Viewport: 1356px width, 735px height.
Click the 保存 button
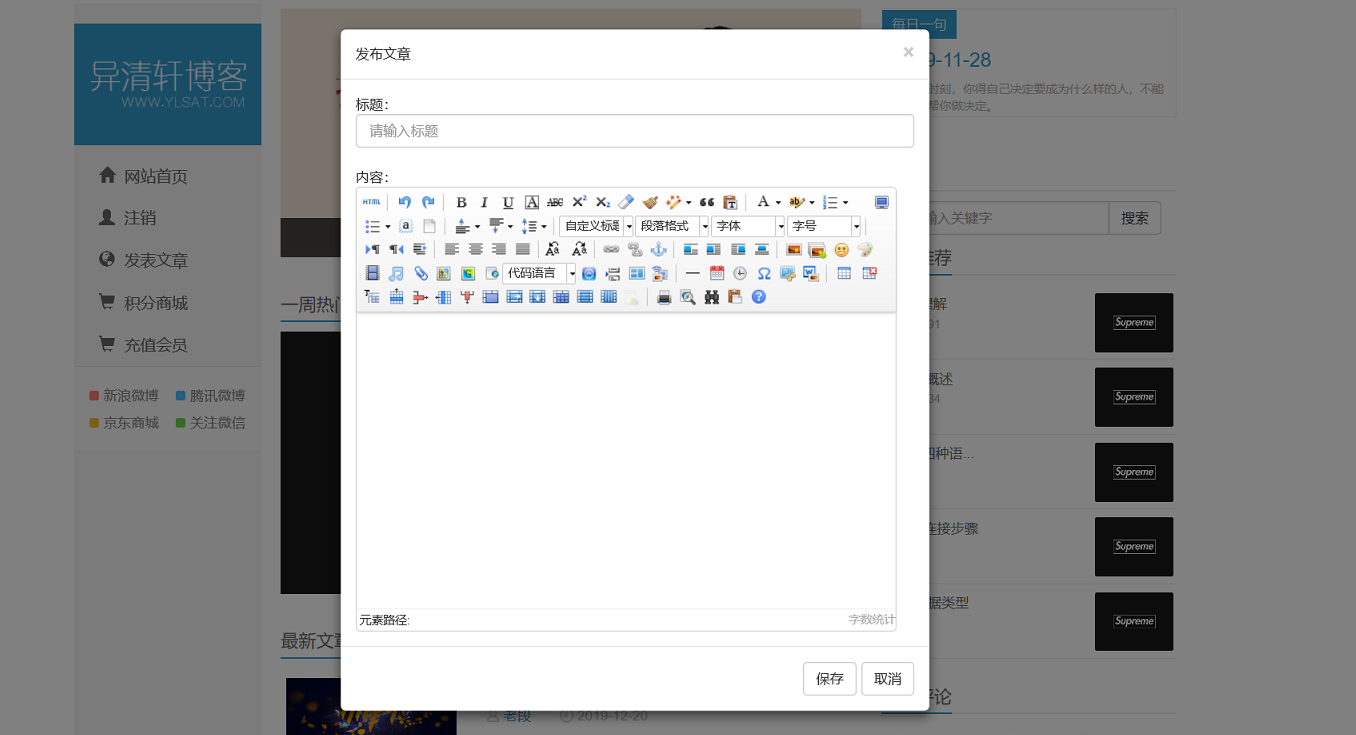click(x=829, y=678)
